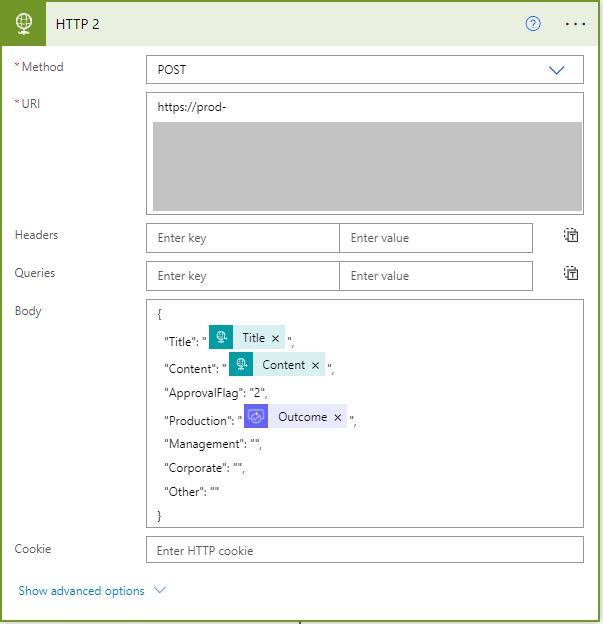The width and height of the screenshot is (603, 624).
Task: Expand the Method POST dropdown
Action: coord(556,70)
